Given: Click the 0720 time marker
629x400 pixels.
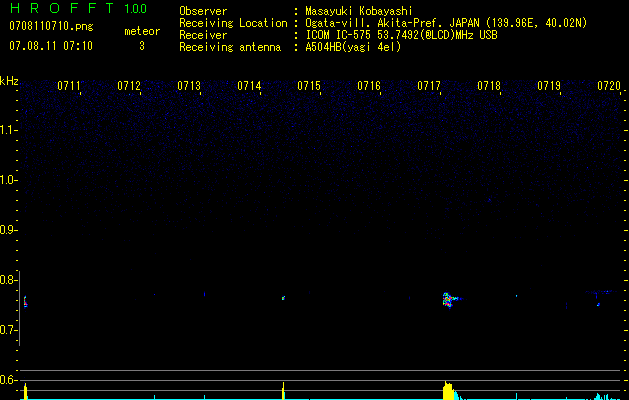Looking at the screenshot, I should pyautogui.click(x=609, y=85).
